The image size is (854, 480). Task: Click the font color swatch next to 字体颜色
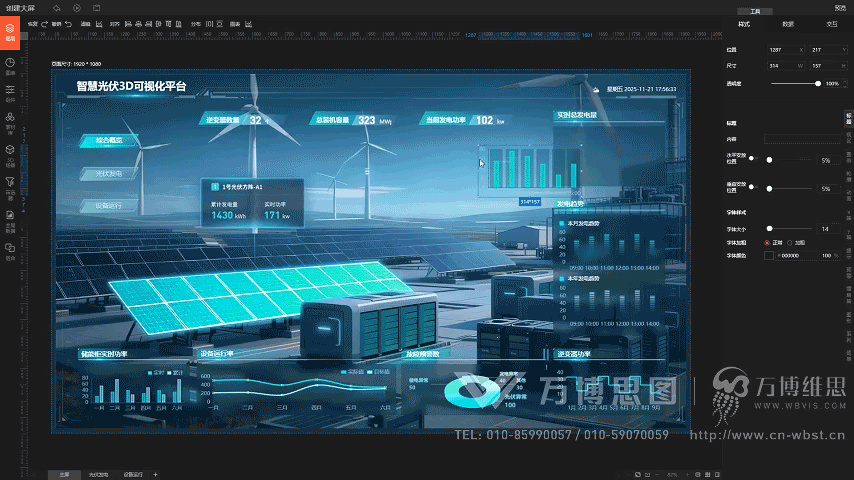coord(769,256)
